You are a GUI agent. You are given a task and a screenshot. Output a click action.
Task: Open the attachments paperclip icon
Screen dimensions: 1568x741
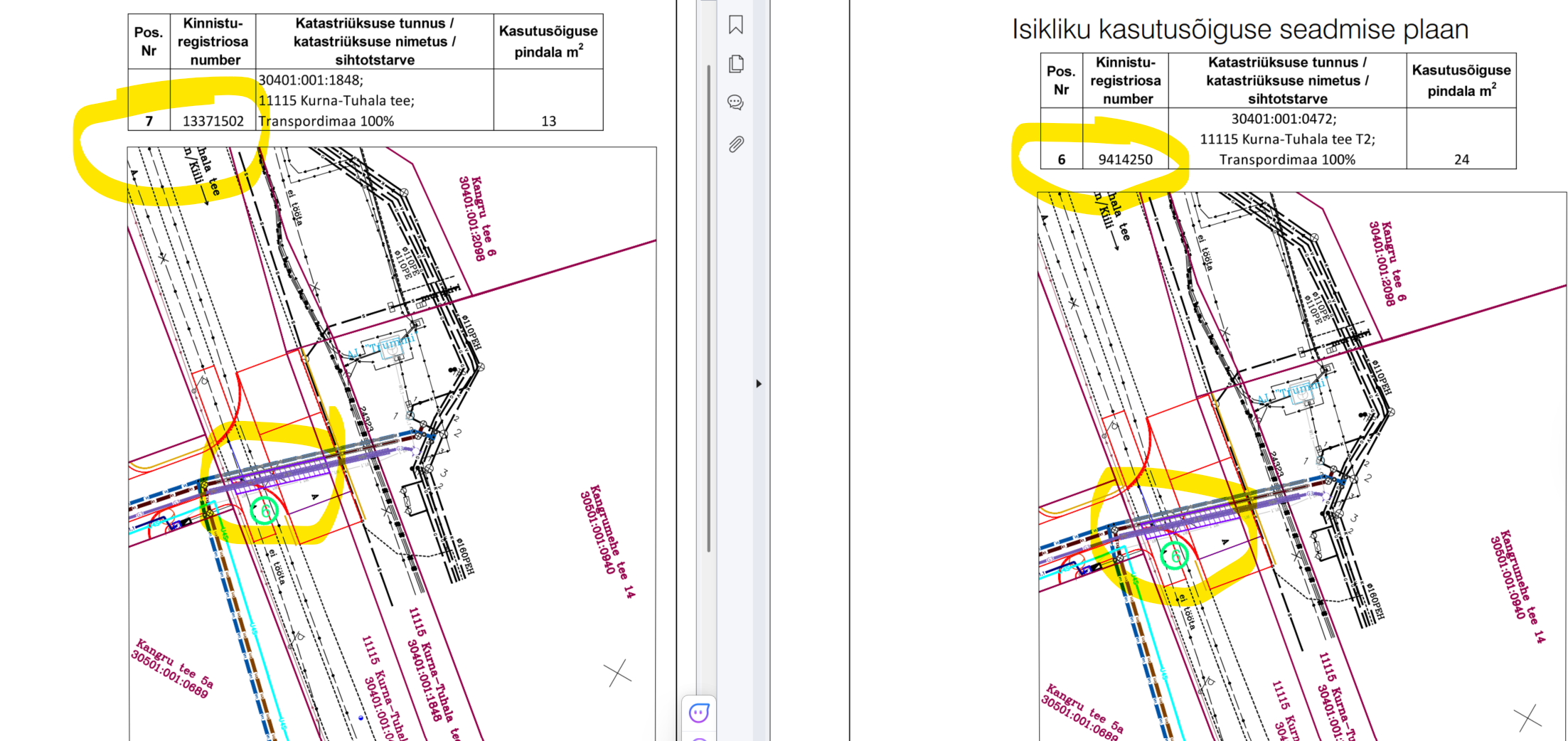click(x=736, y=144)
